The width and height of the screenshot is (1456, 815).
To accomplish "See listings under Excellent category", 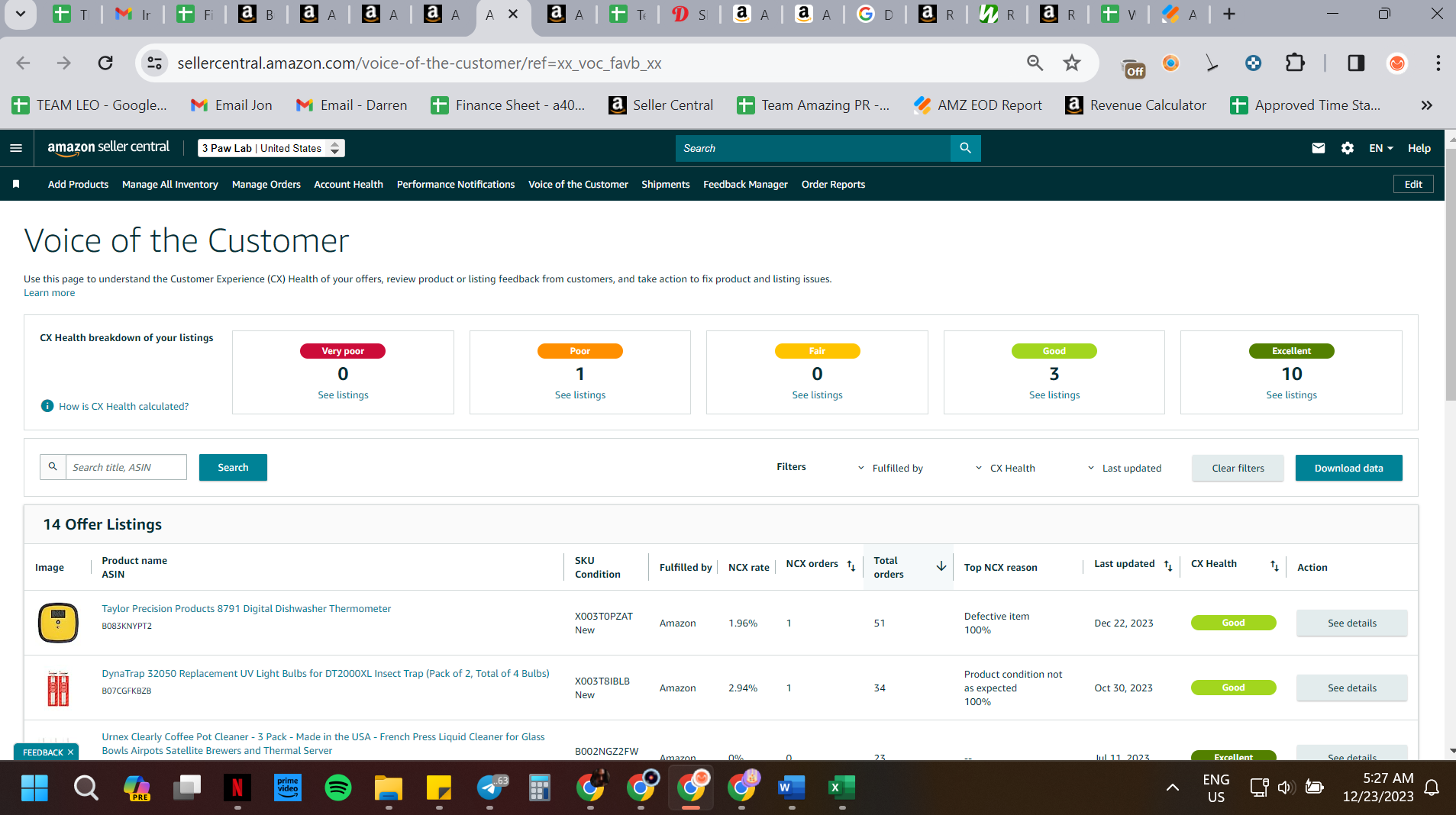I will click(x=1291, y=395).
